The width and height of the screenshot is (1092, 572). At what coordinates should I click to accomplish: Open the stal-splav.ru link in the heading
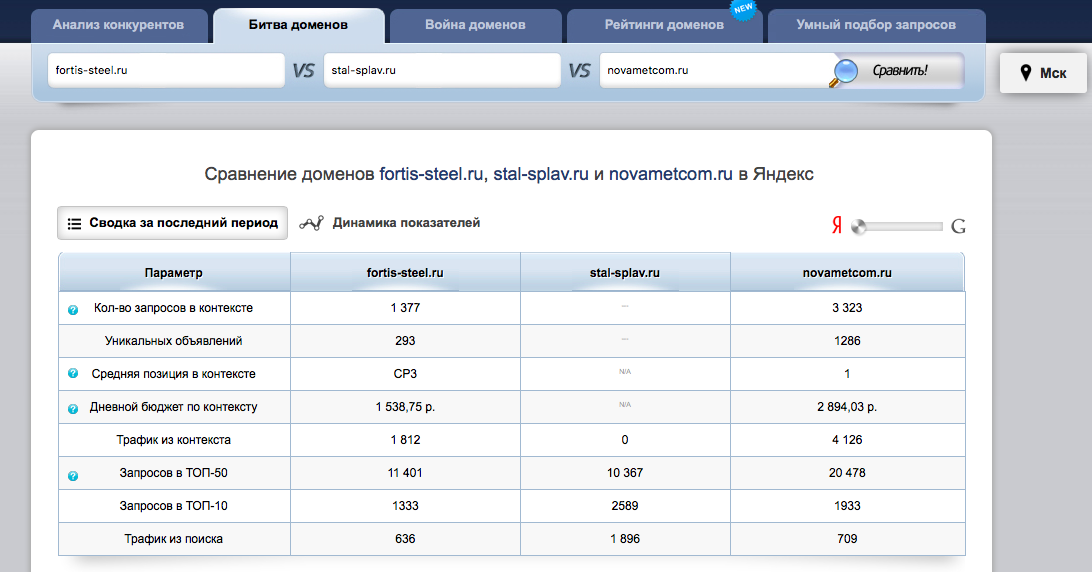coord(541,174)
